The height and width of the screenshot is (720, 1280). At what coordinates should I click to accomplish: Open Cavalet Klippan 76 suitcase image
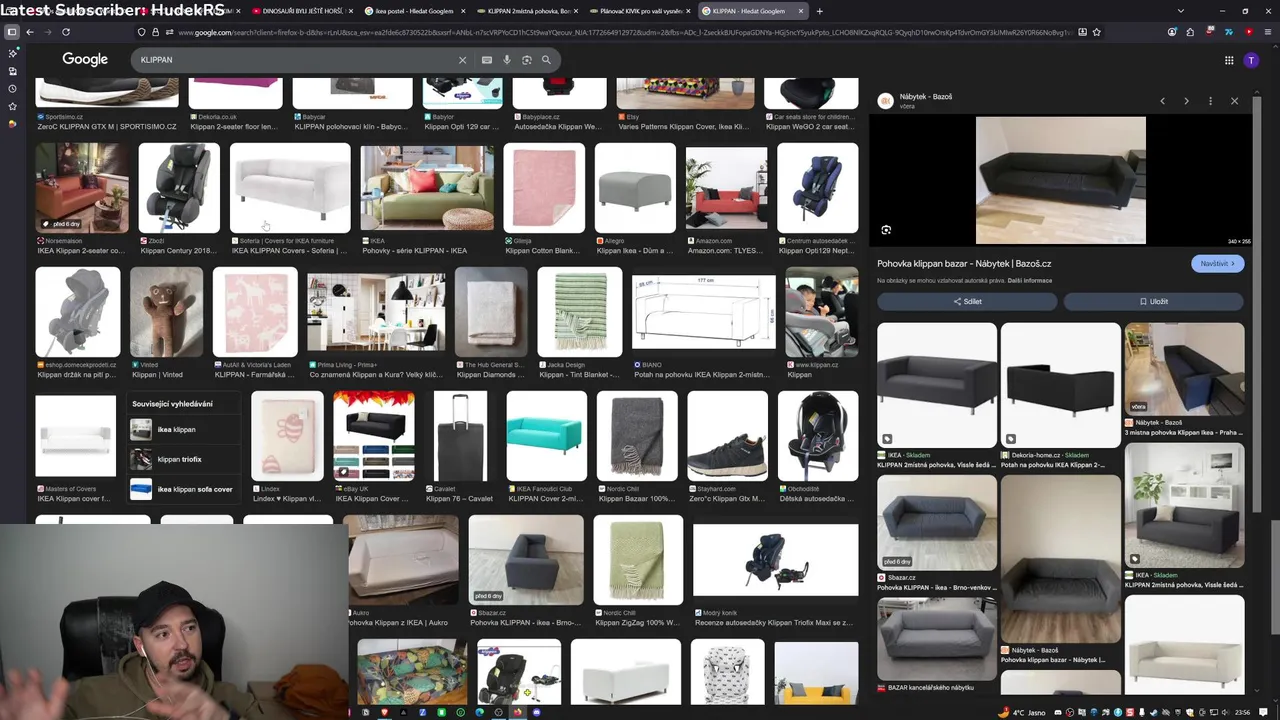461,436
